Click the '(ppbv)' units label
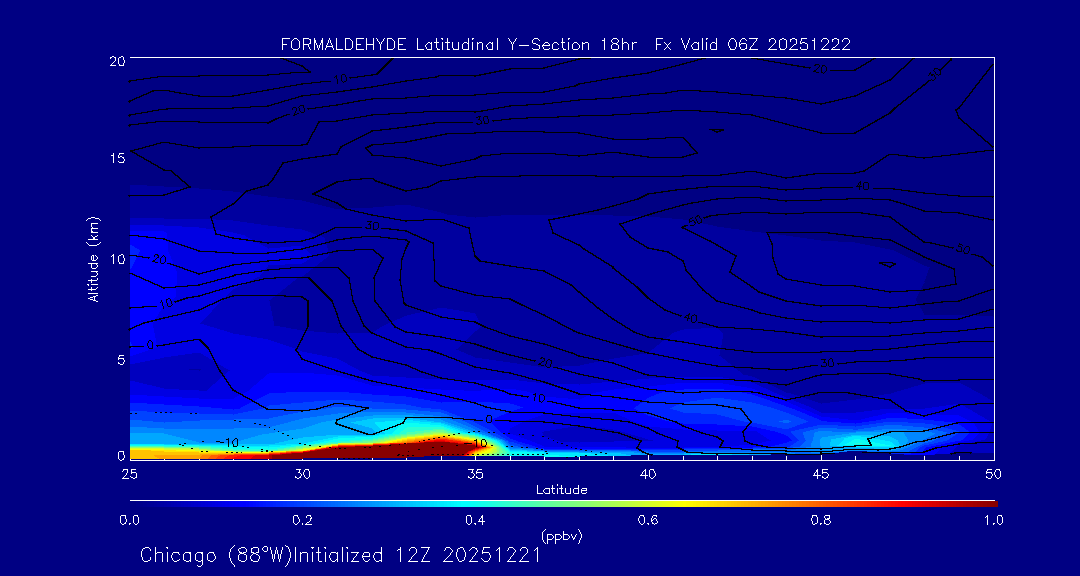 coord(562,536)
